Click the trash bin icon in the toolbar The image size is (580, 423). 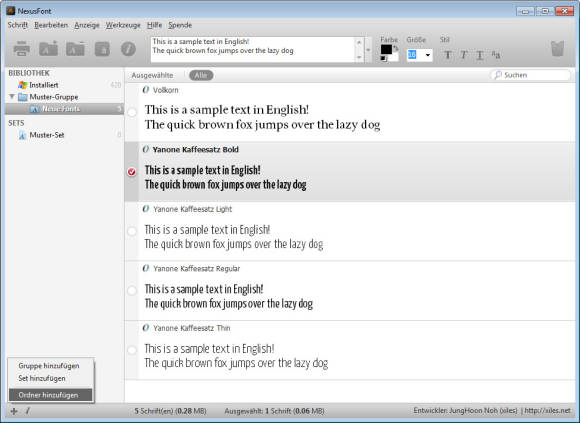(557, 49)
